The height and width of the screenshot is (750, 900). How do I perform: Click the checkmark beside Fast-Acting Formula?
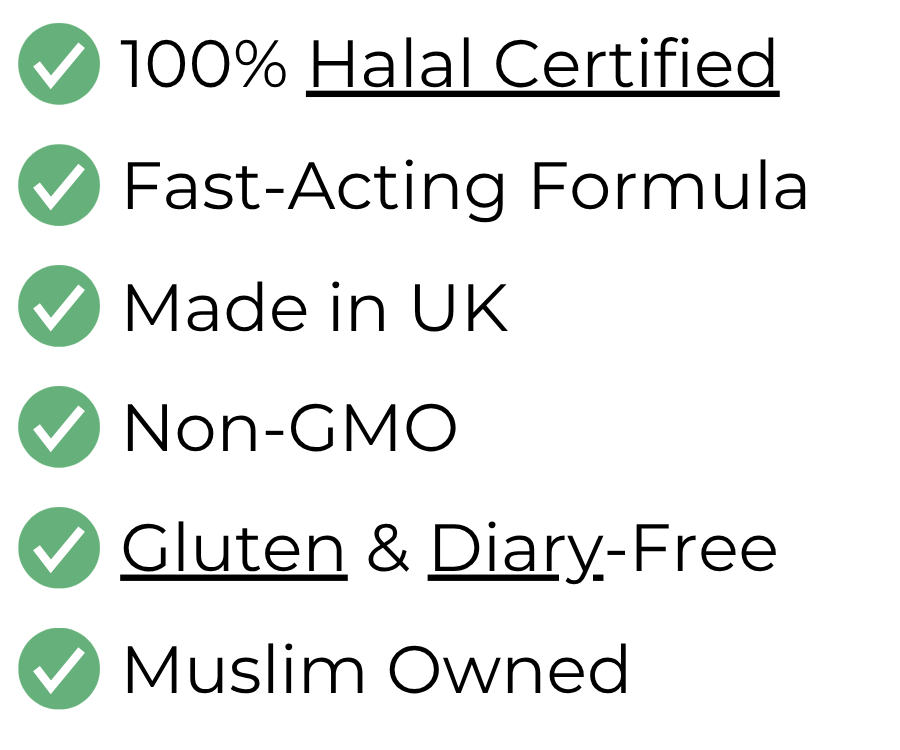59,185
